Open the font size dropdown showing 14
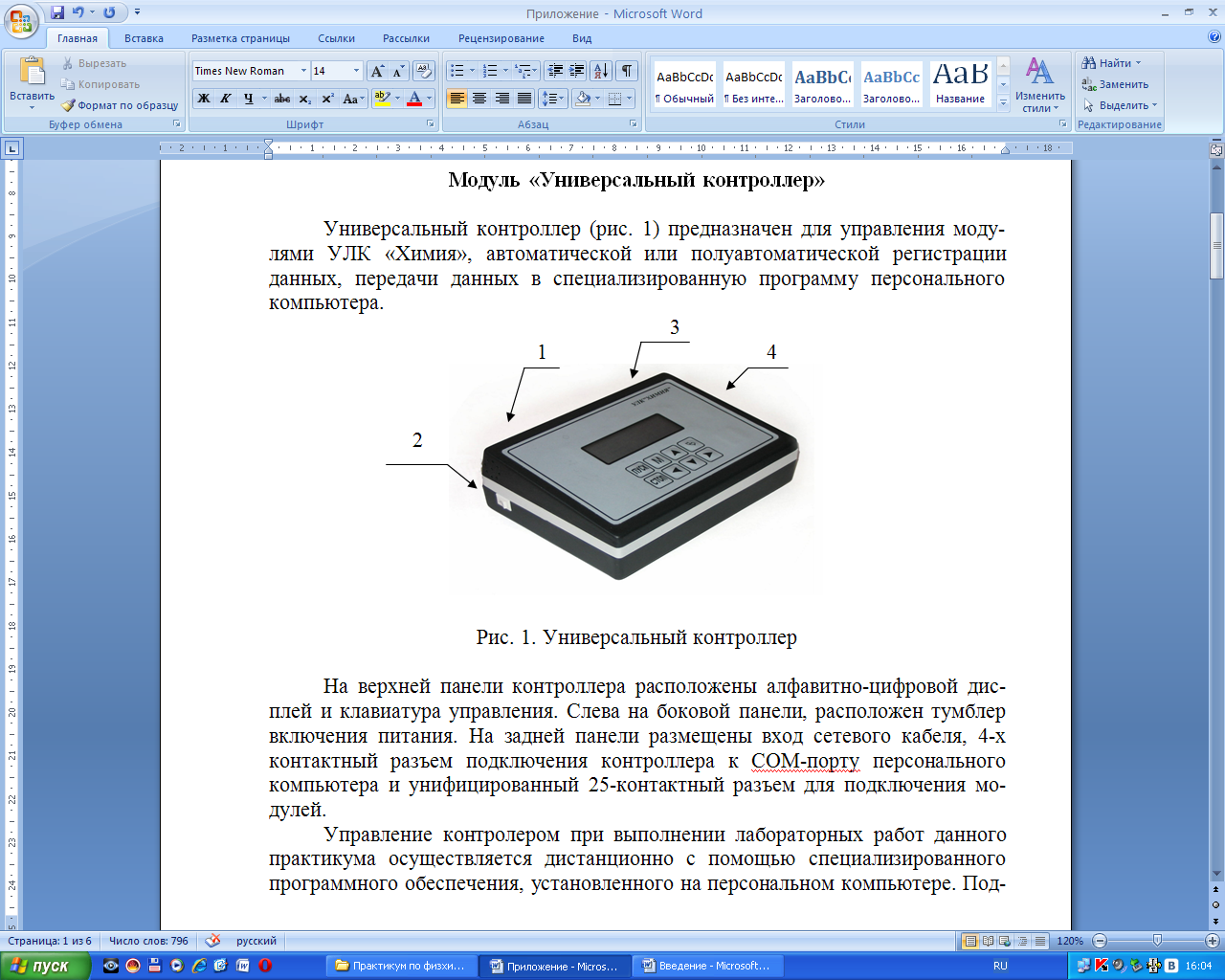Screen dimensions: 1225x980 point(357,71)
